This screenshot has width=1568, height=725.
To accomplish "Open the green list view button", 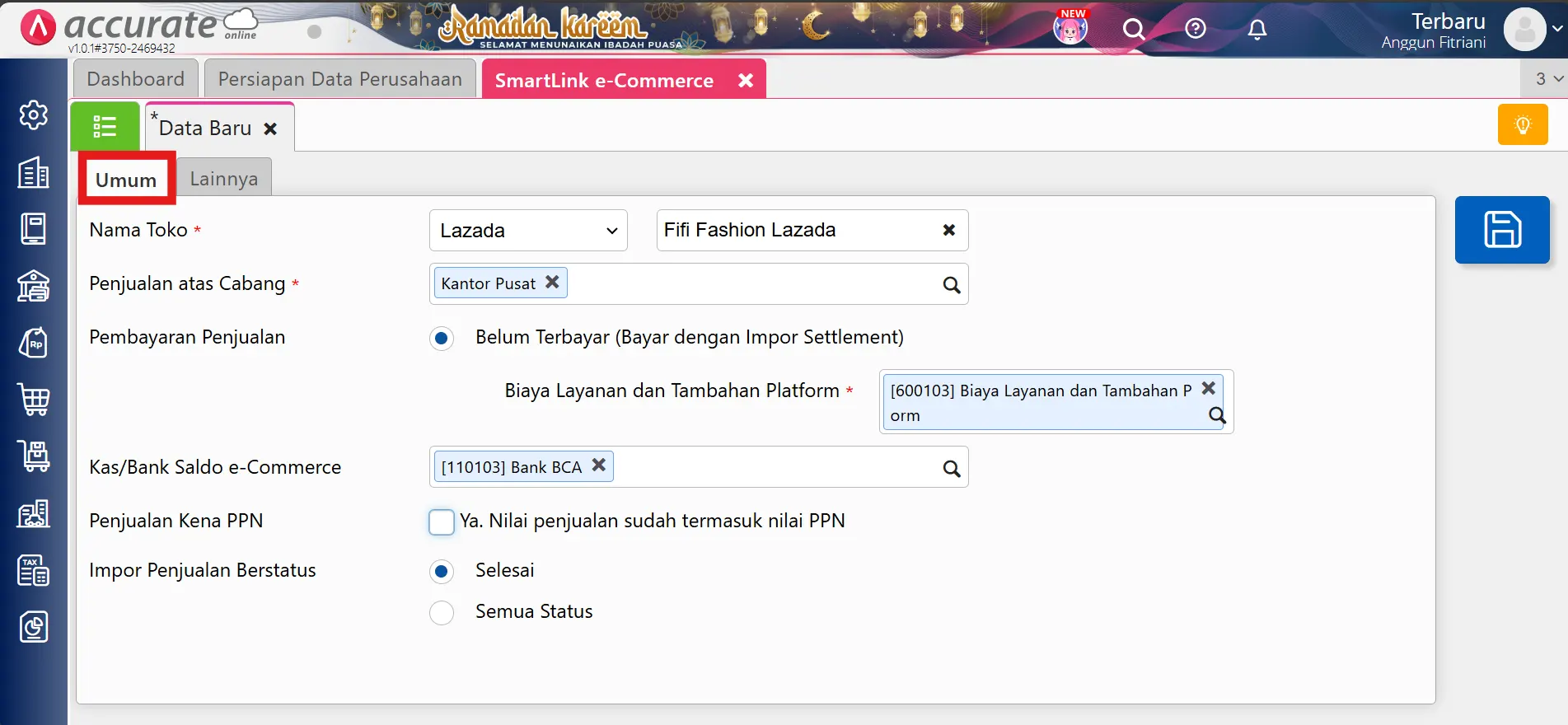I will (x=105, y=126).
